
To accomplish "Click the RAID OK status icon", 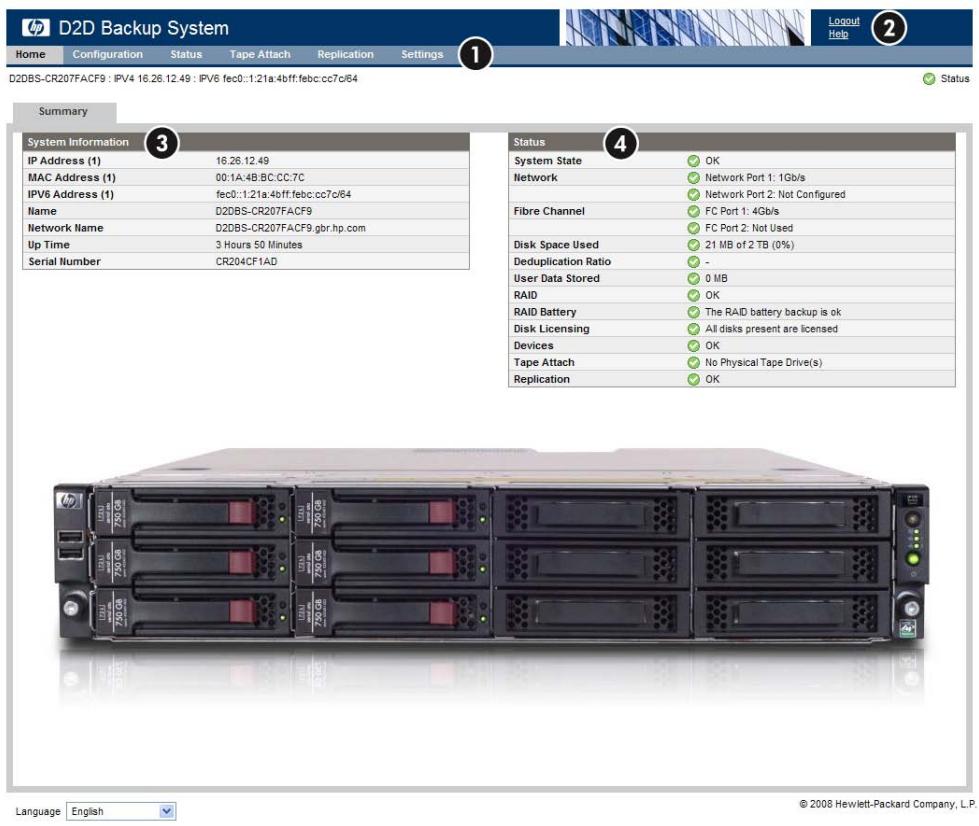I will [x=693, y=296].
